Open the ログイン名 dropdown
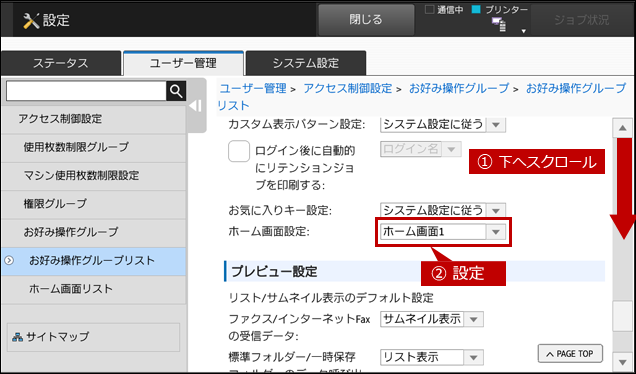 421,149
